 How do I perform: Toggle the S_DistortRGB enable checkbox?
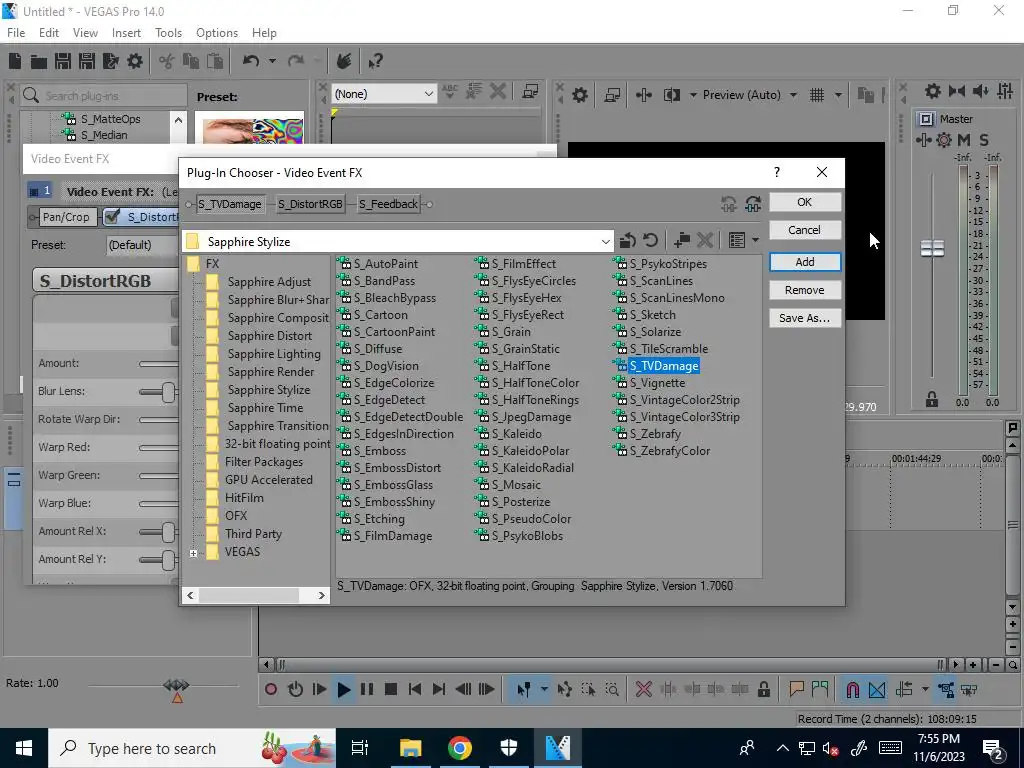point(112,216)
